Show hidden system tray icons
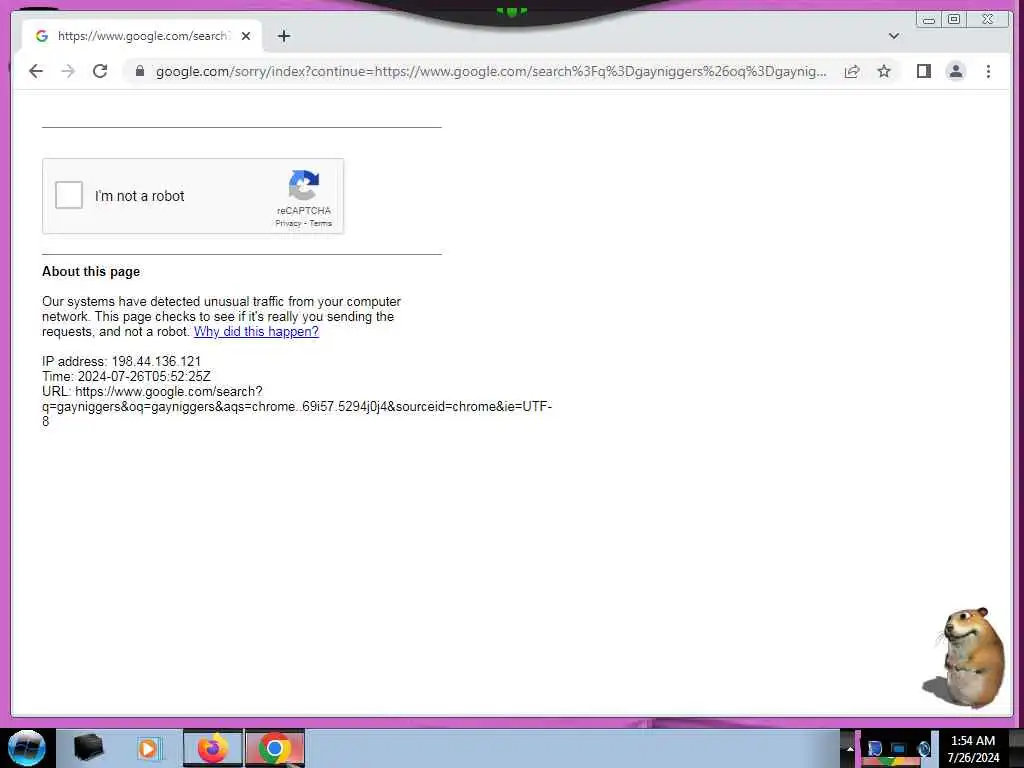The height and width of the screenshot is (768, 1024). tap(850, 748)
